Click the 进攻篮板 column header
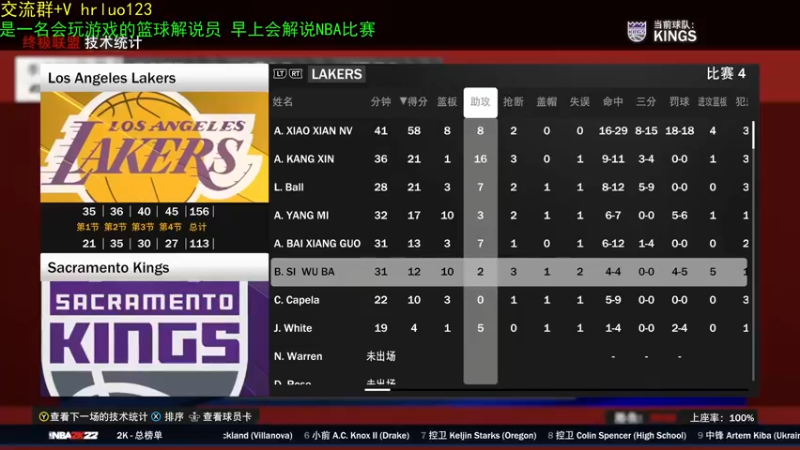 pyautogui.click(x=712, y=102)
